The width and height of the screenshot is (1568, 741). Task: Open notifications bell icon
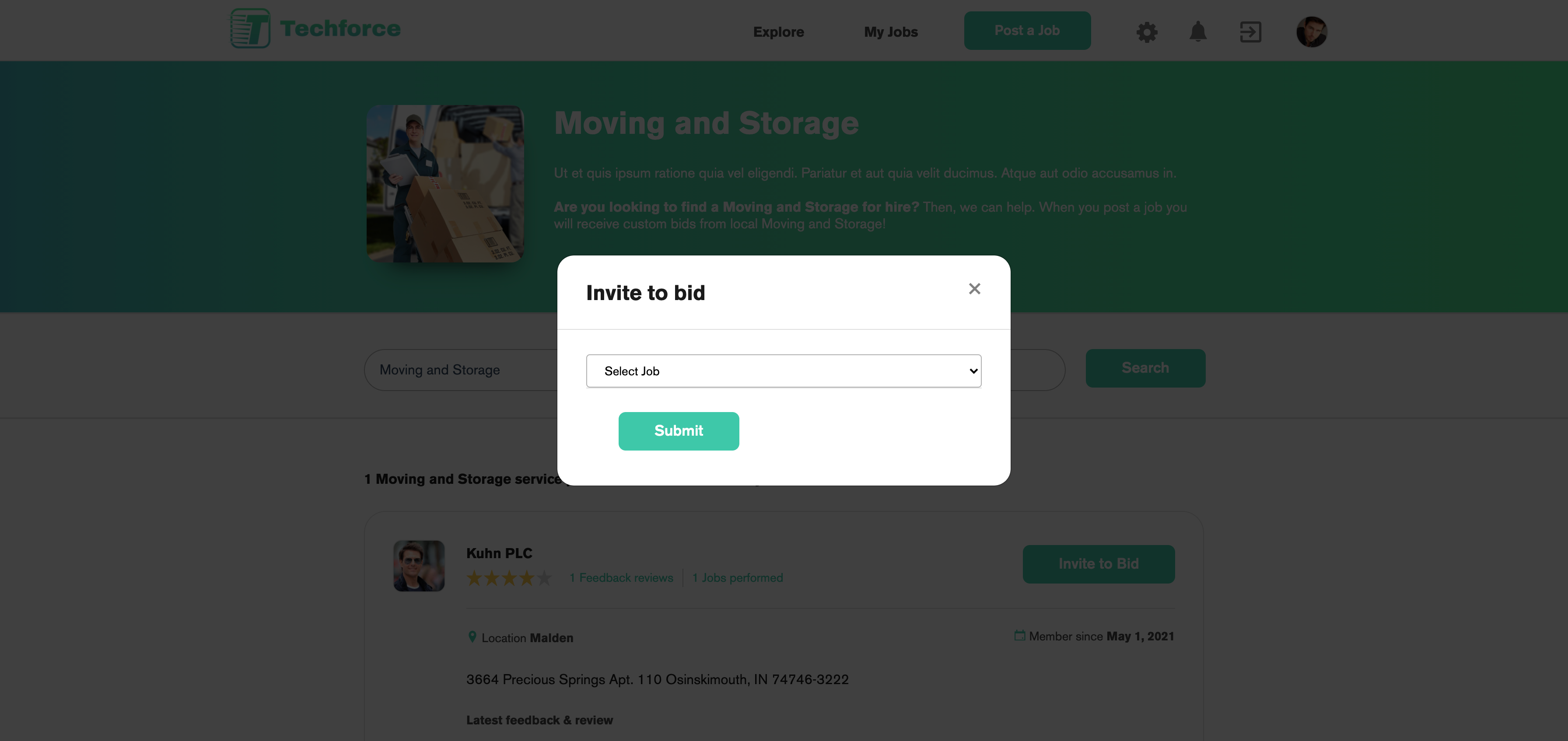coord(1197,31)
